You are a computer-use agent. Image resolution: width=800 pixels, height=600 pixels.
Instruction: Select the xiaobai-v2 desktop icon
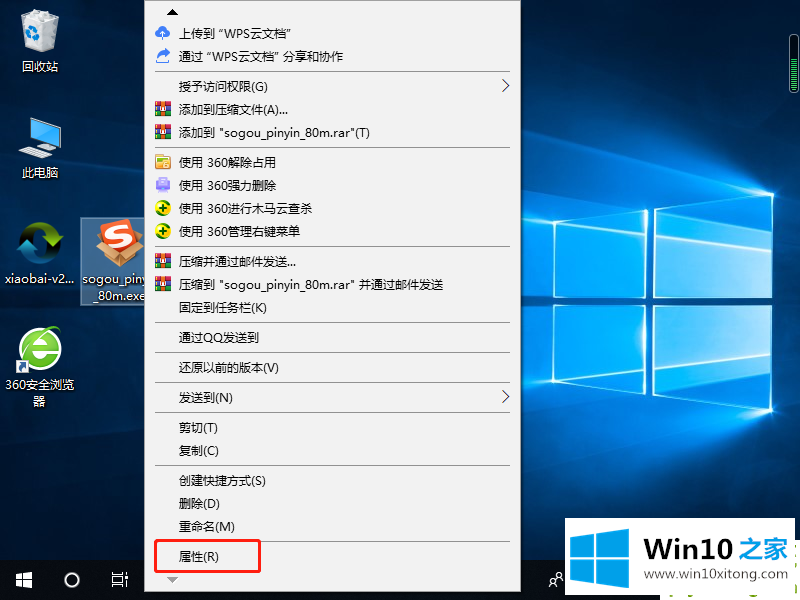coord(40,254)
